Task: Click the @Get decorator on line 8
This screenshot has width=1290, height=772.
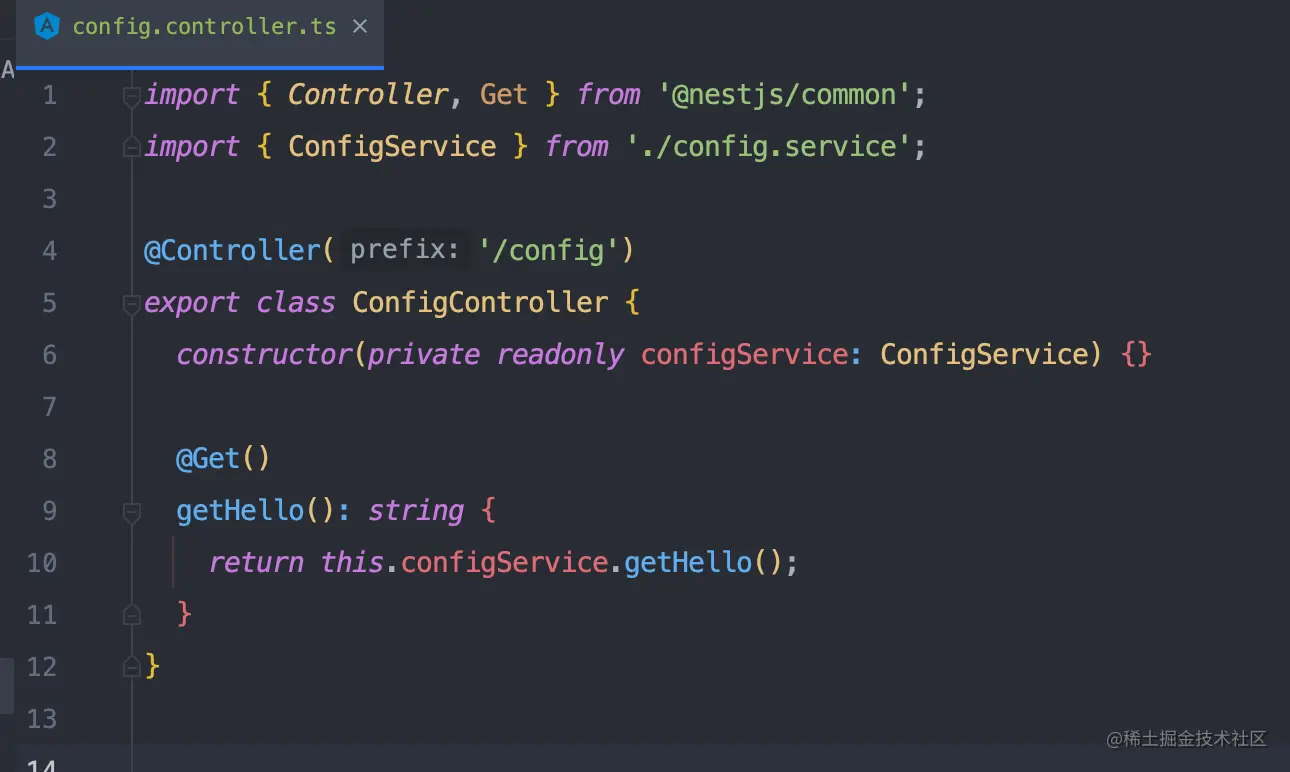Action: point(208,459)
